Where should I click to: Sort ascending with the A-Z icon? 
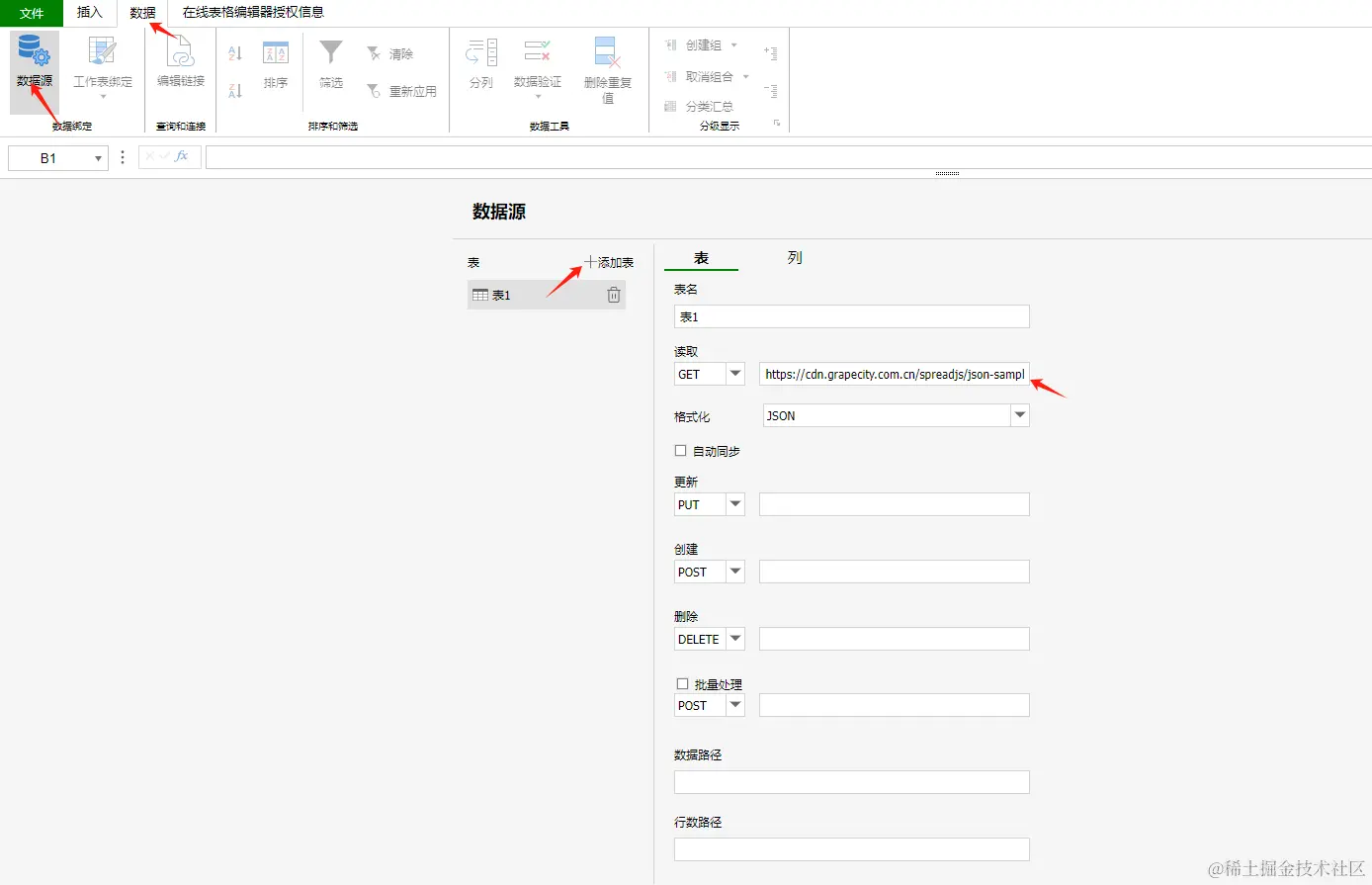click(235, 53)
